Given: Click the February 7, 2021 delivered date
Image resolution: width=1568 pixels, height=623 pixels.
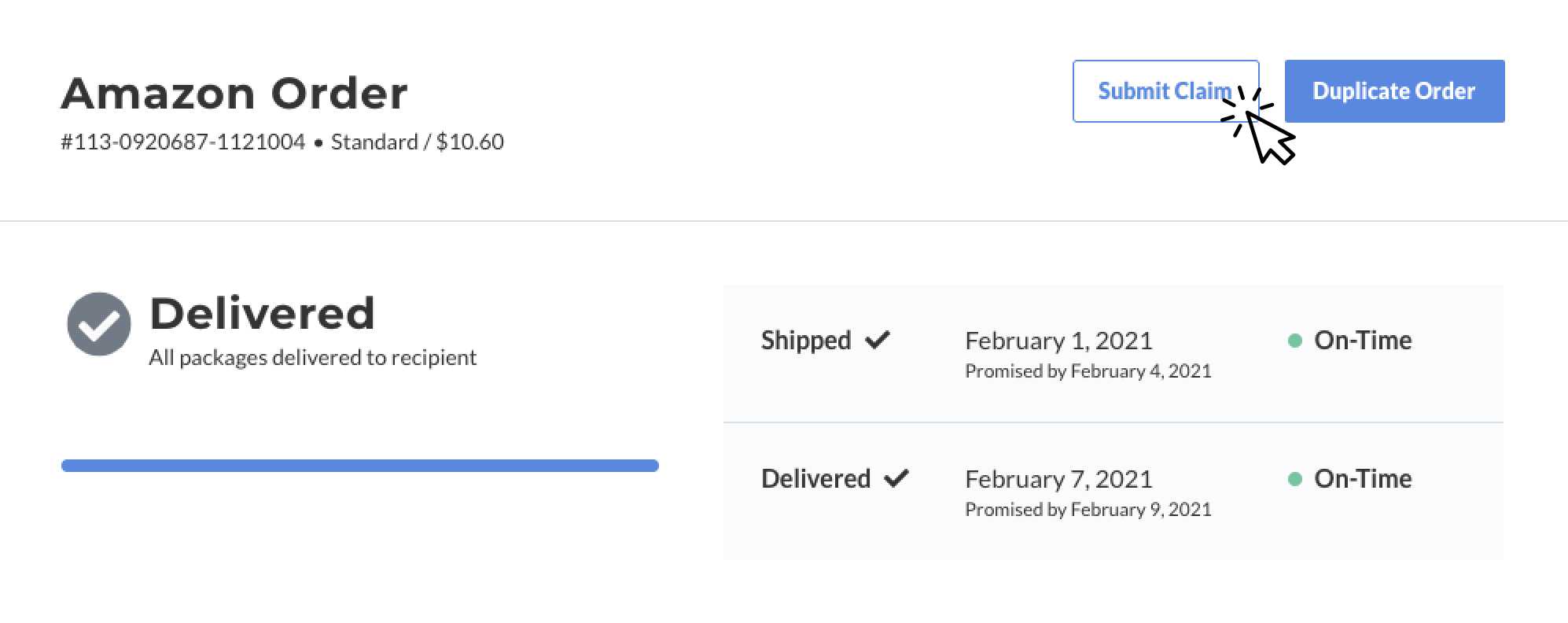Looking at the screenshot, I should 1058,479.
